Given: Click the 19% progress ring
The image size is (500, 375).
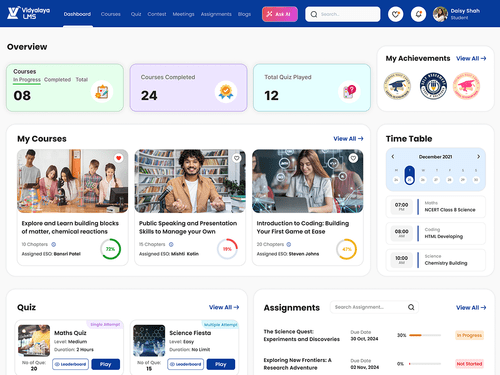Looking at the screenshot, I should point(227,249).
